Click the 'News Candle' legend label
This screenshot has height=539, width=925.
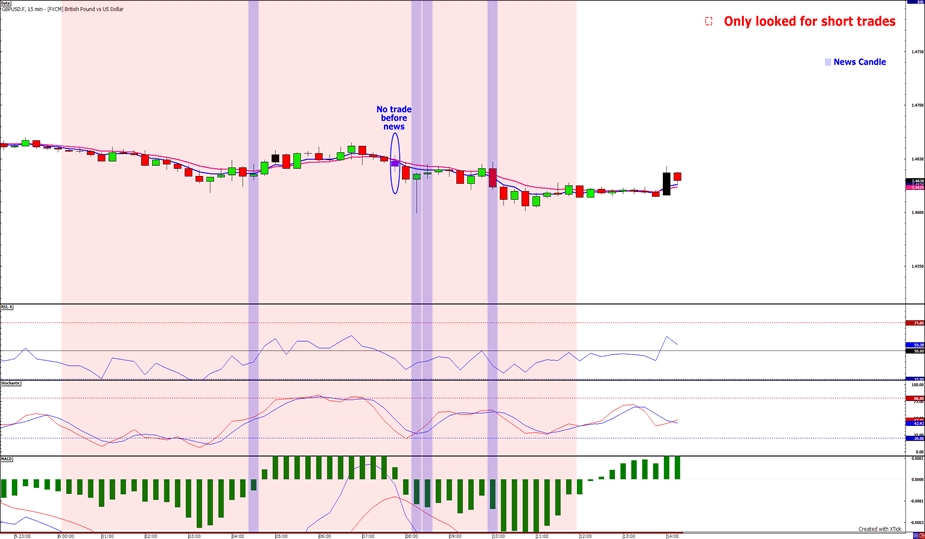pyautogui.click(x=860, y=62)
